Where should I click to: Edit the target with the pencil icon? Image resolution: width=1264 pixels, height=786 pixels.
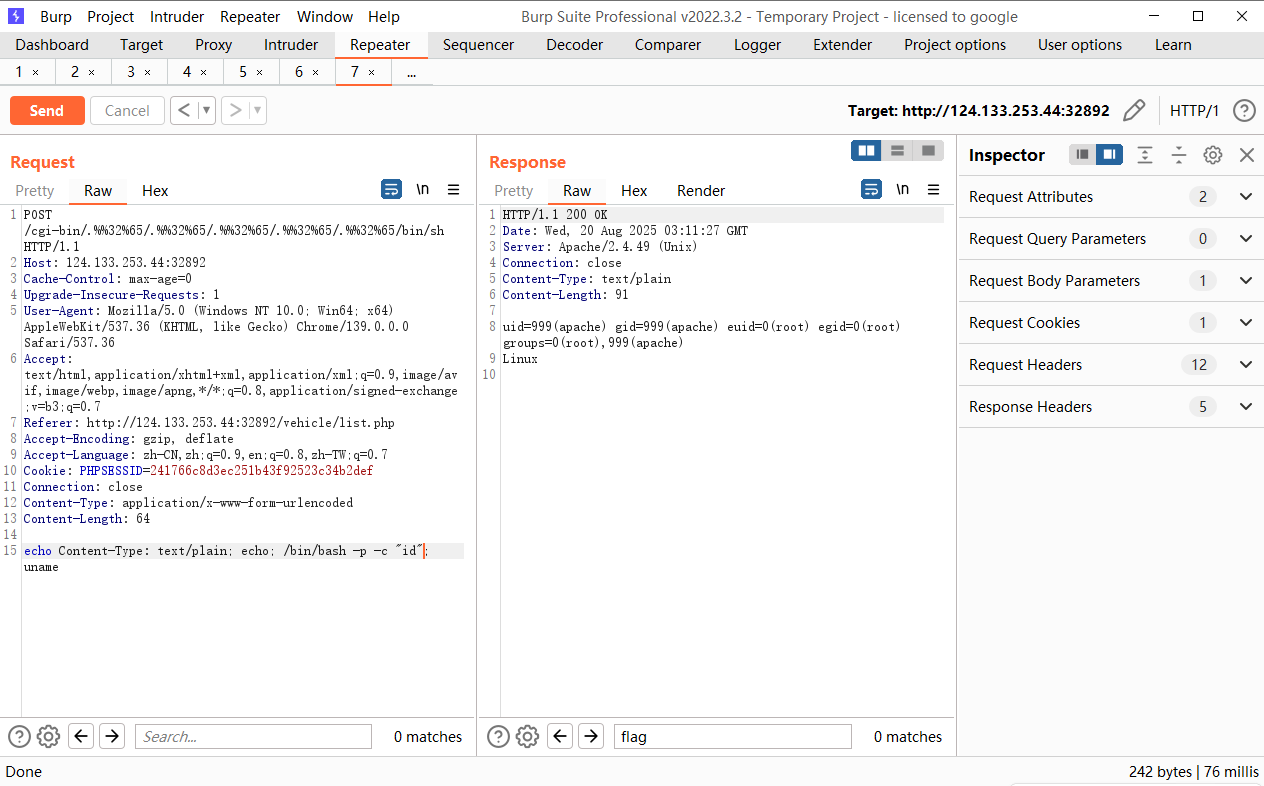(1134, 110)
